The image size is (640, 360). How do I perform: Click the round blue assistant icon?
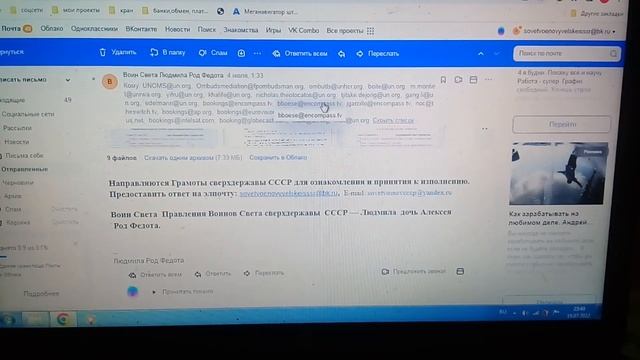pyautogui.click(x=133, y=291)
